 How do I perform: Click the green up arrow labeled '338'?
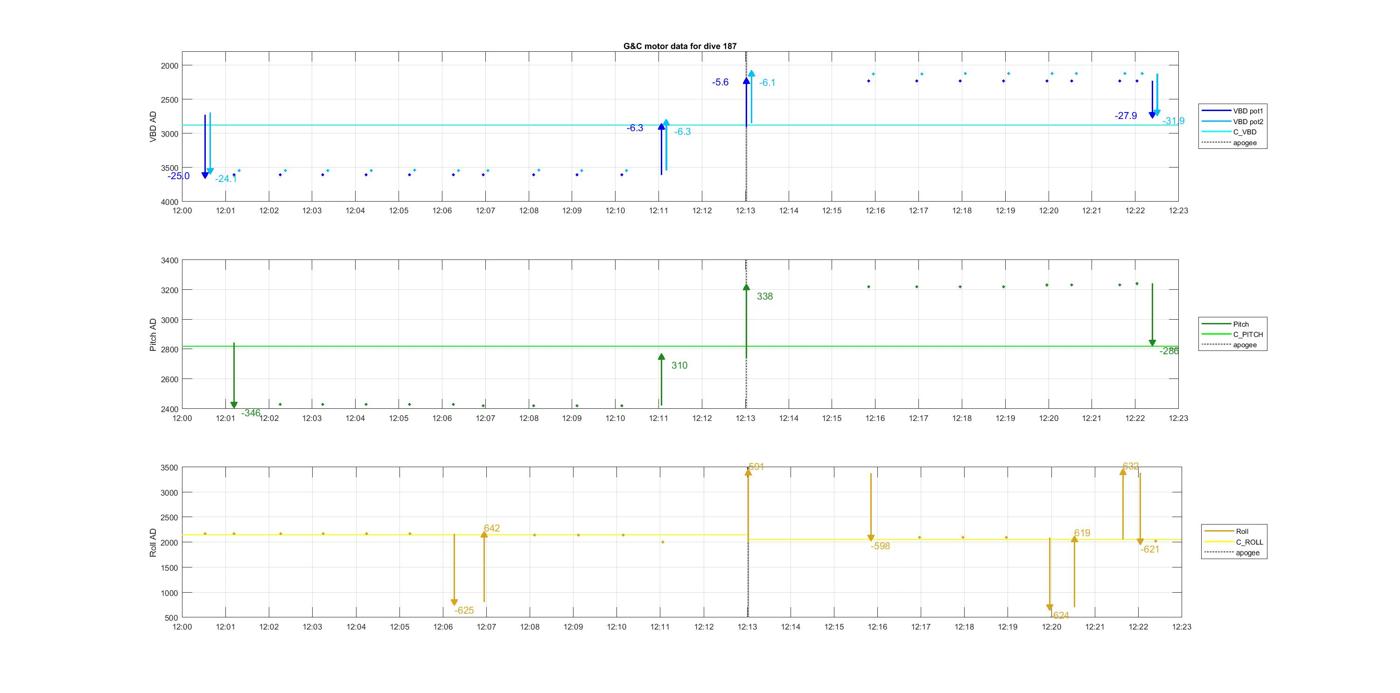click(746, 320)
